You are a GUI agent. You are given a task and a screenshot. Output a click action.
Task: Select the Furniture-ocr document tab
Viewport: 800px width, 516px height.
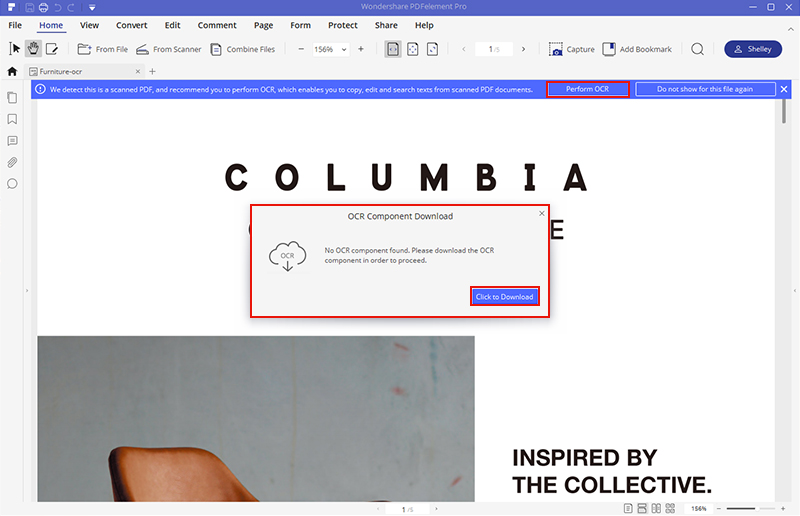pyautogui.click(x=84, y=71)
